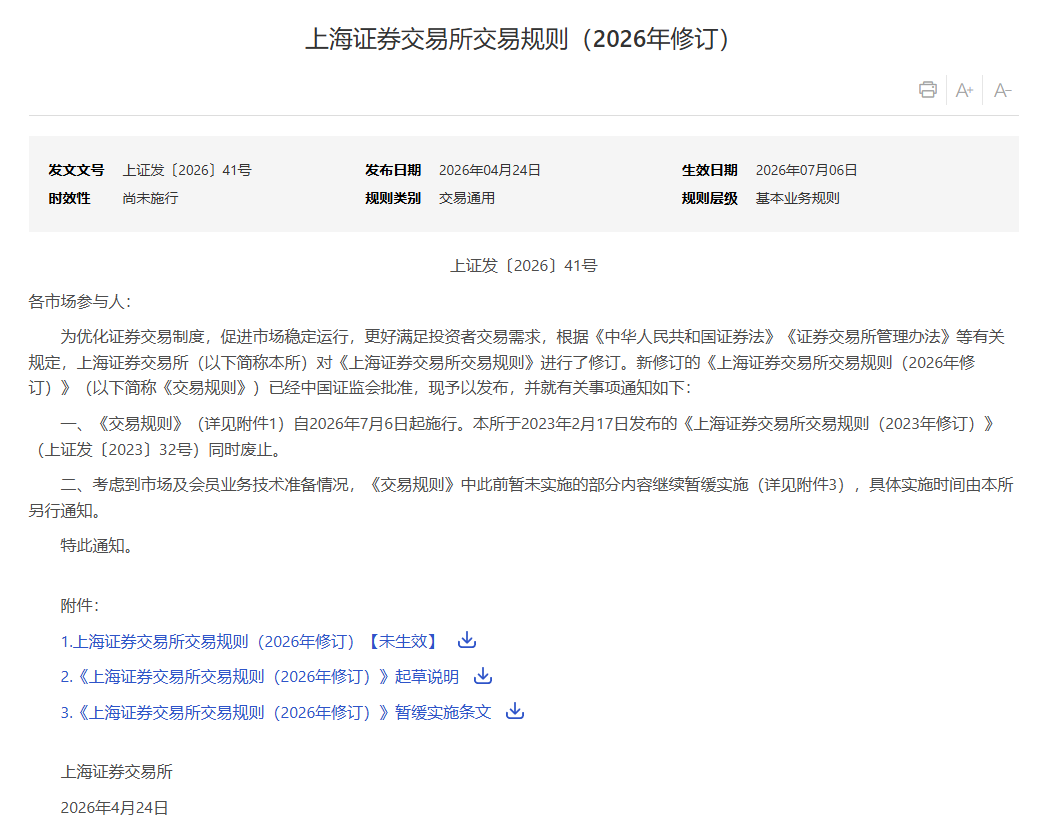
Task: Click download icon beside 暂缓实施条文 attachment
Action: click(x=515, y=711)
